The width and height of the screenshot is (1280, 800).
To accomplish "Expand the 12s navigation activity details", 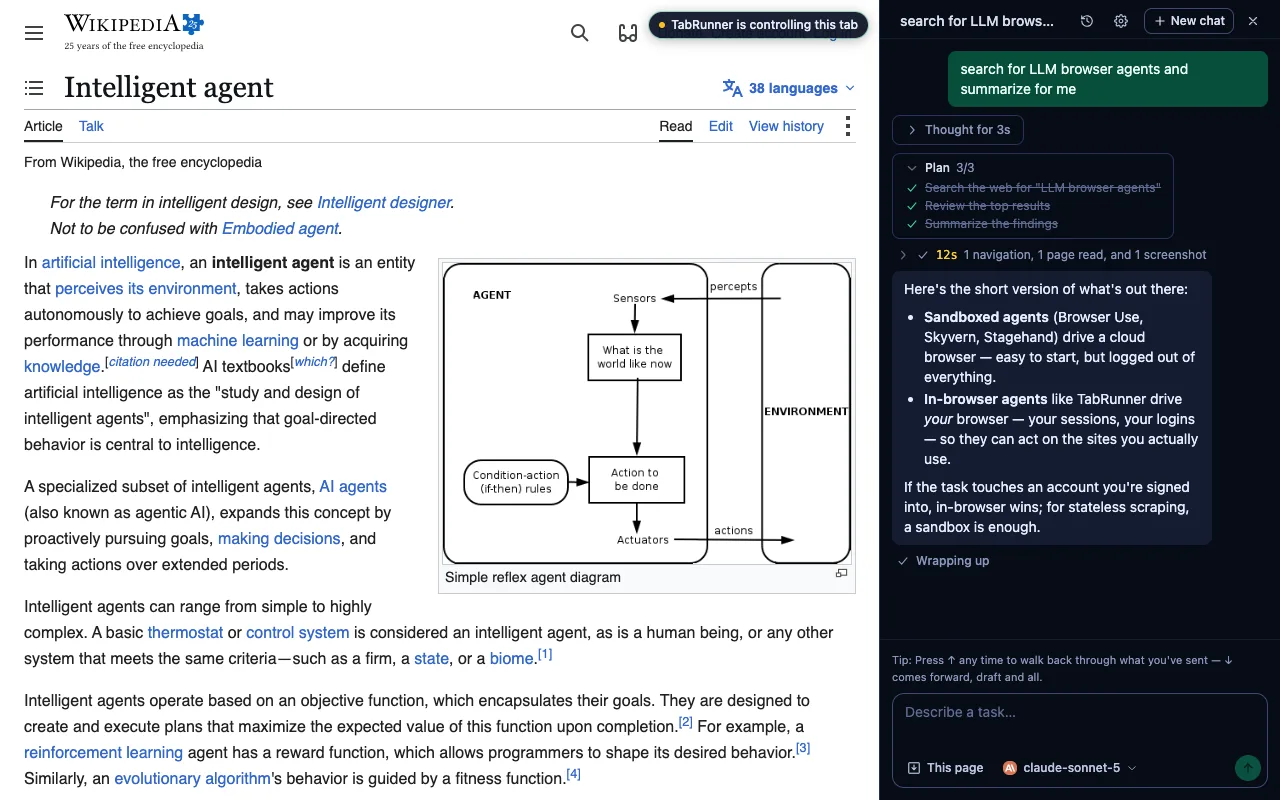I will tap(1053, 255).
